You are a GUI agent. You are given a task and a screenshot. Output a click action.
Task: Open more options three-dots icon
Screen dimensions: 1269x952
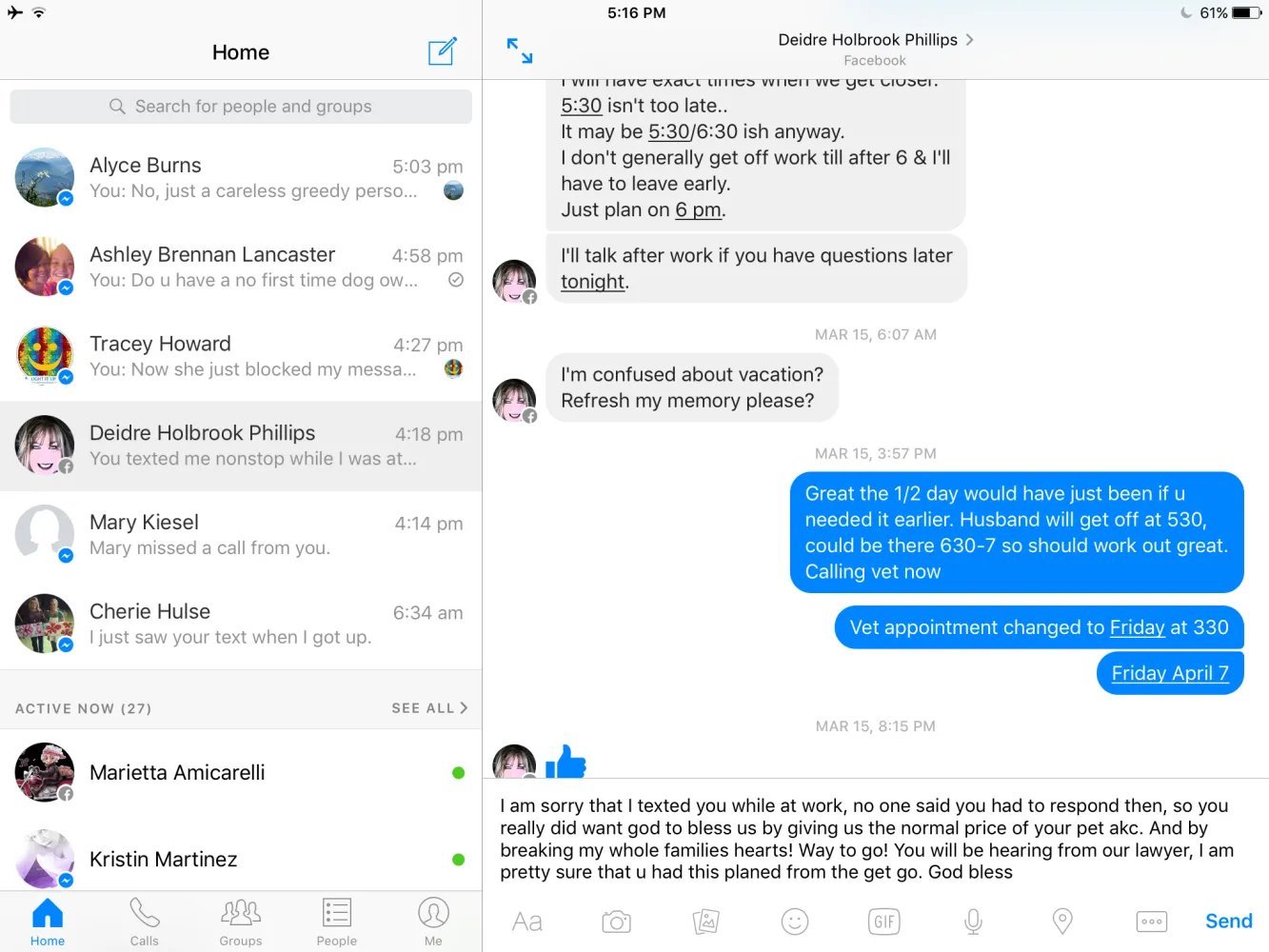point(1152,922)
